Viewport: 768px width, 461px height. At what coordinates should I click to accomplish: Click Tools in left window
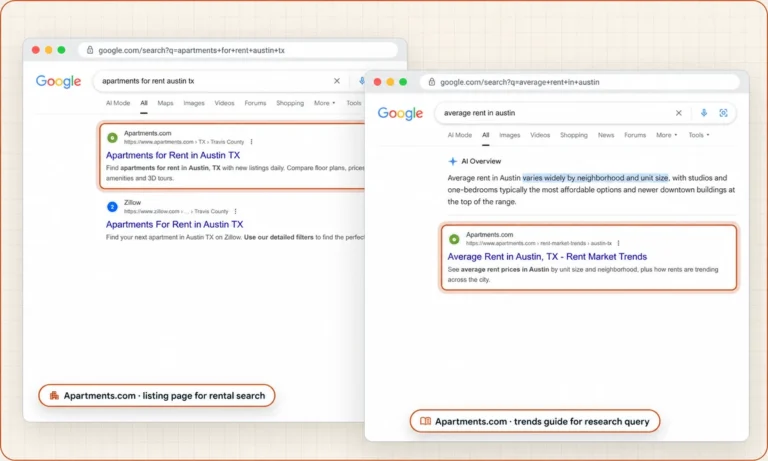coord(354,103)
